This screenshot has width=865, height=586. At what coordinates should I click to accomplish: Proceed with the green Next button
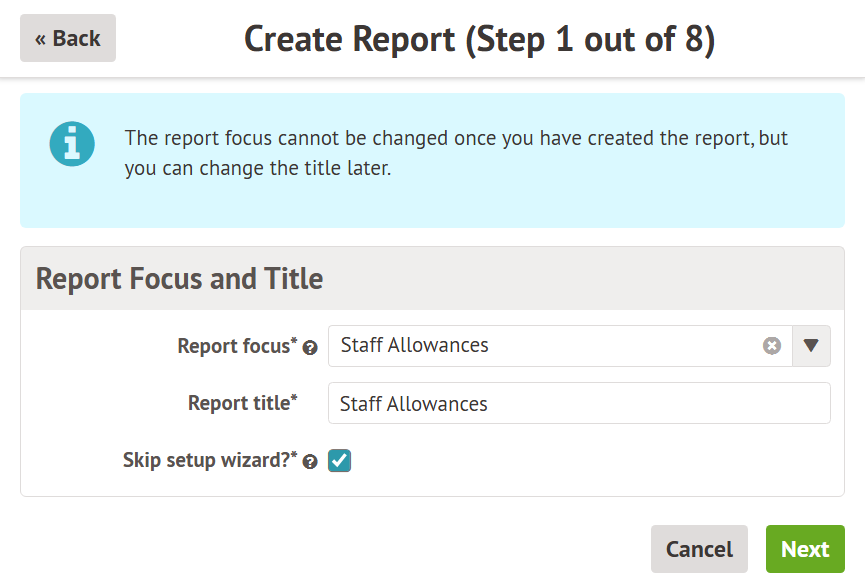coord(805,549)
